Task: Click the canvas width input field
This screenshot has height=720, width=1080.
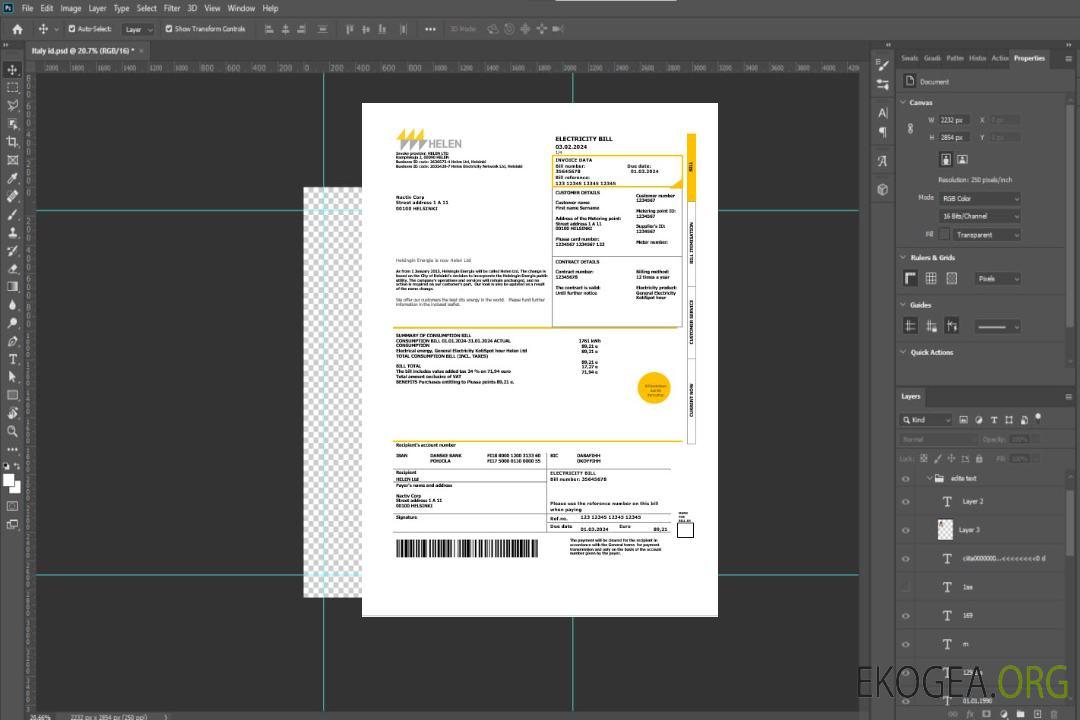Action: (953, 120)
